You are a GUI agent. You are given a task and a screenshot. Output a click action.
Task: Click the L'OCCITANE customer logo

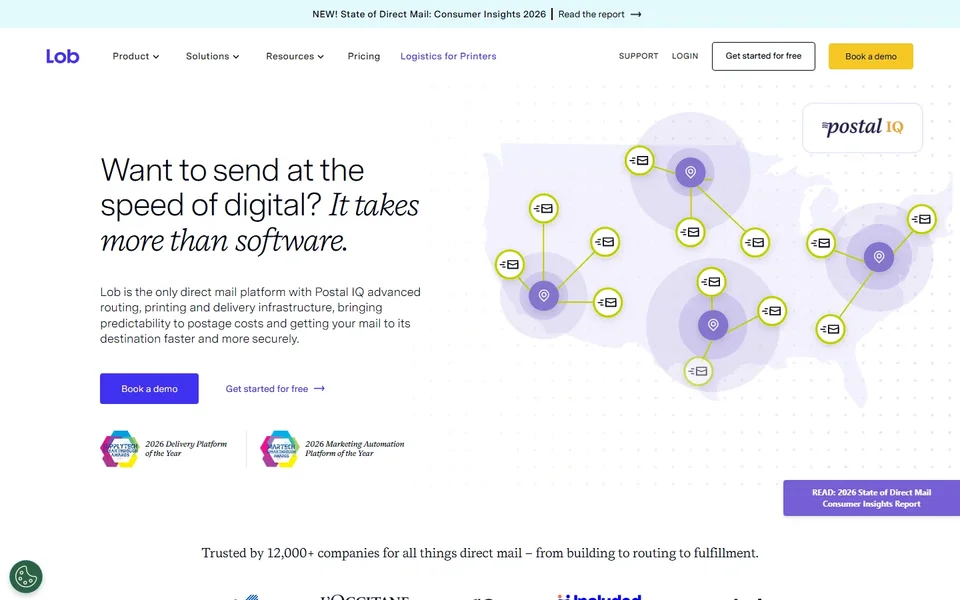365,596
